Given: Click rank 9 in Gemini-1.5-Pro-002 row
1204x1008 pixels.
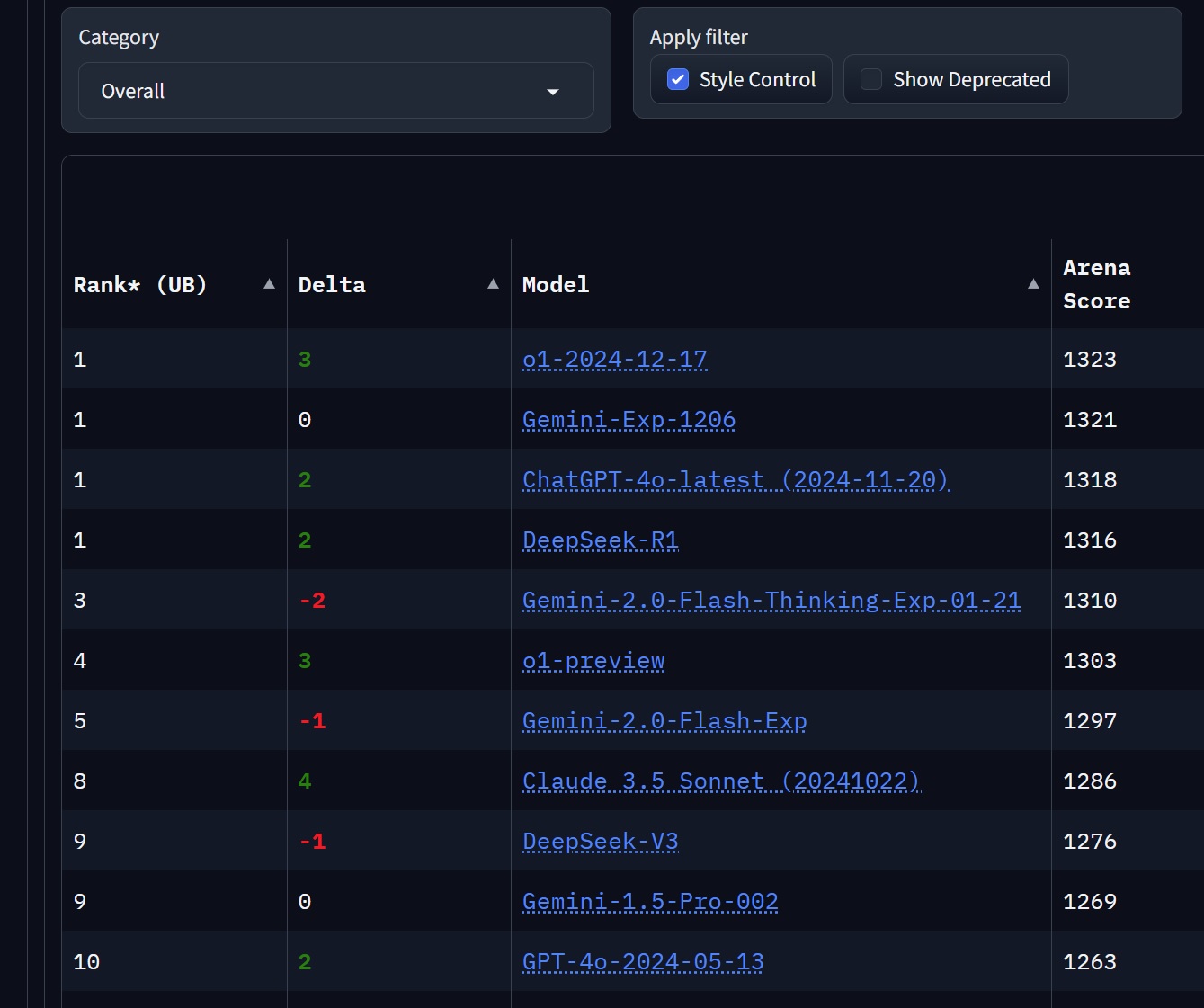Looking at the screenshot, I should pos(80,902).
